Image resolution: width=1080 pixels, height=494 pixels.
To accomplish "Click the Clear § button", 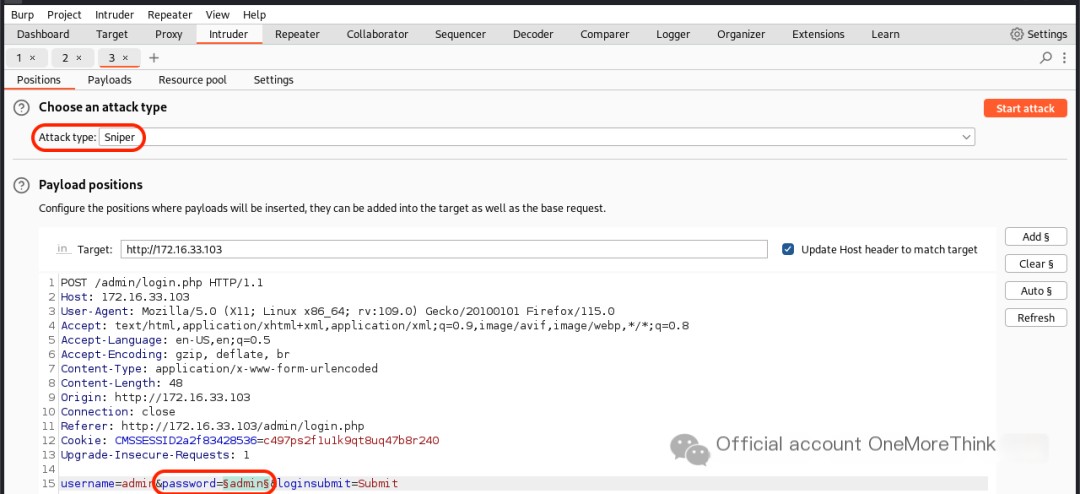I will 1036,264.
